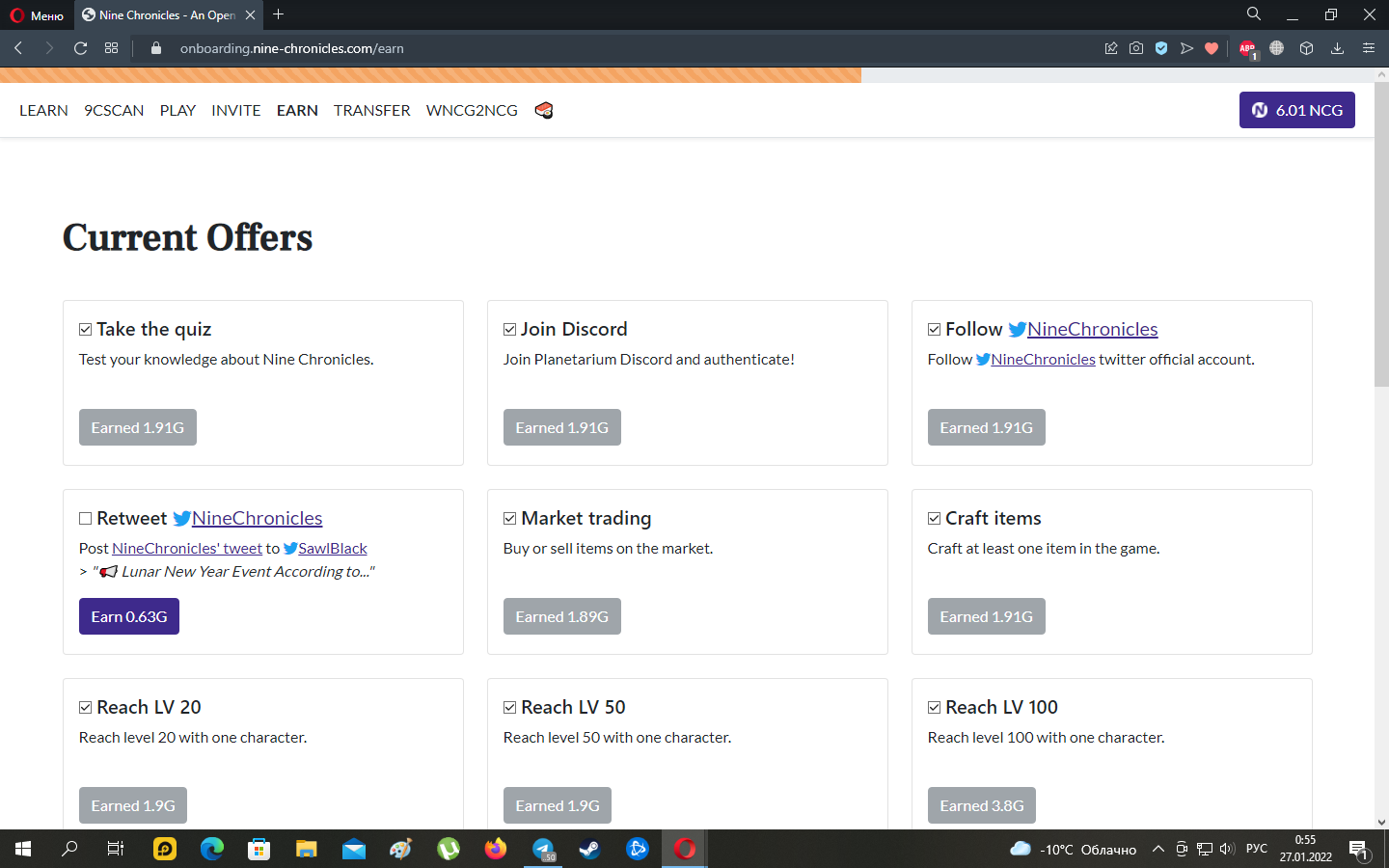Open Steam from the taskbar
Image resolution: width=1389 pixels, height=868 pixels.
[x=589, y=849]
